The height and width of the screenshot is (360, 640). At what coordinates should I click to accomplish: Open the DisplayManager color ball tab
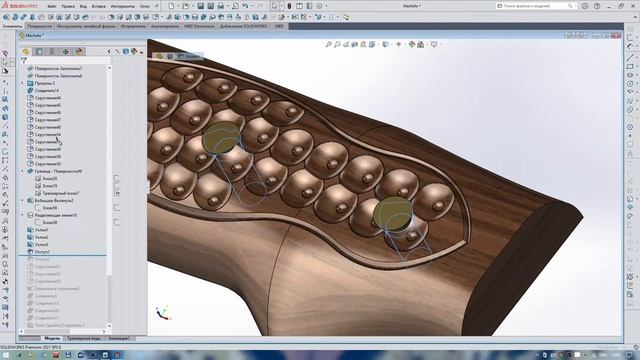[x=79, y=51]
